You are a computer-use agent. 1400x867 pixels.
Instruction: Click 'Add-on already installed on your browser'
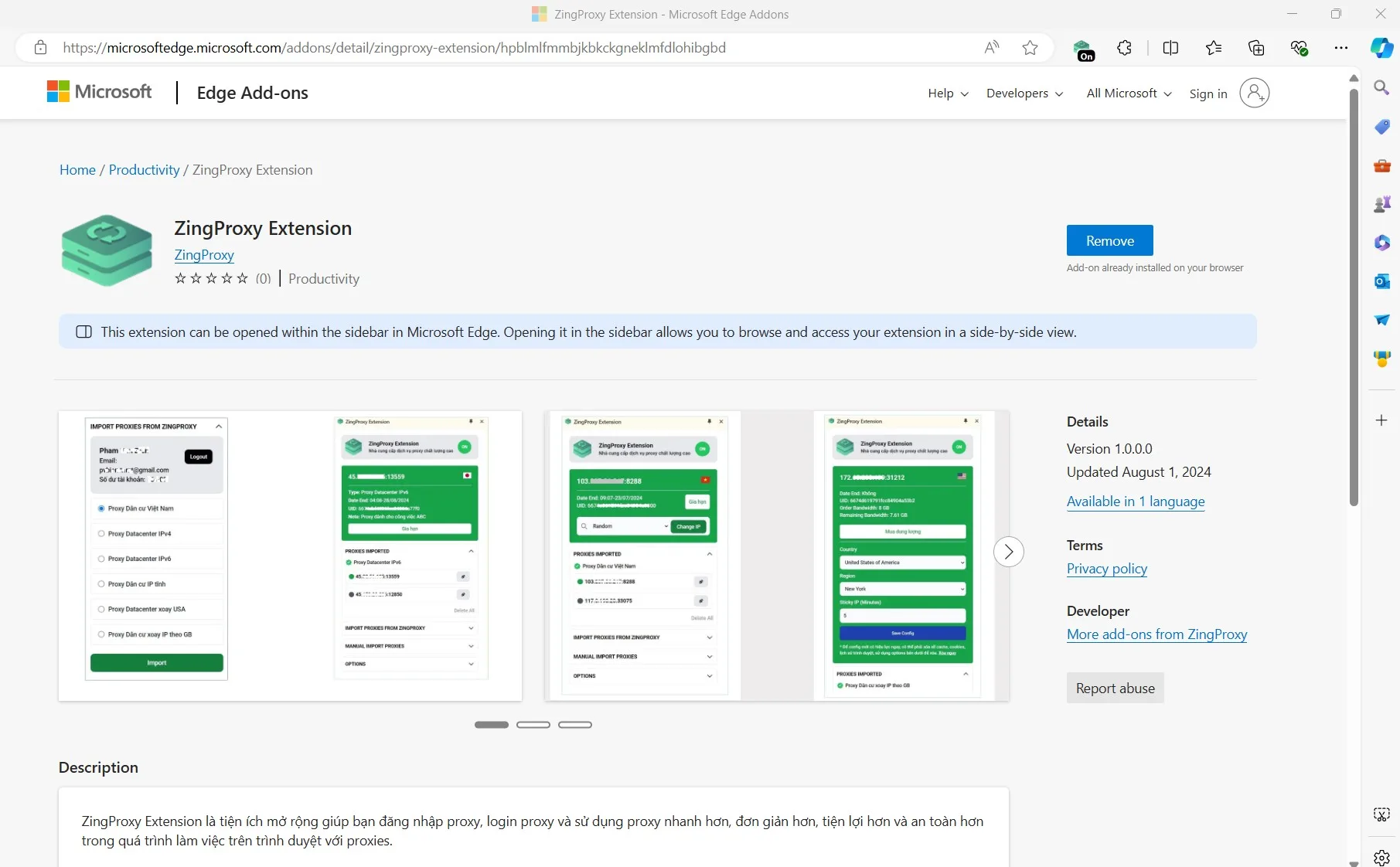(1155, 268)
